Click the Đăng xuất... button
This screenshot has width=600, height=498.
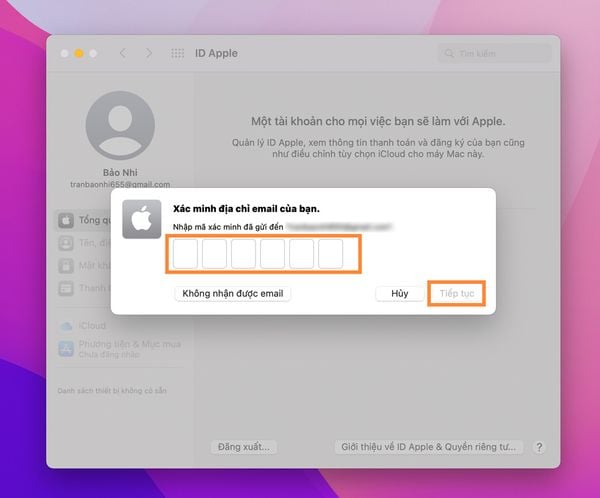[244, 447]
